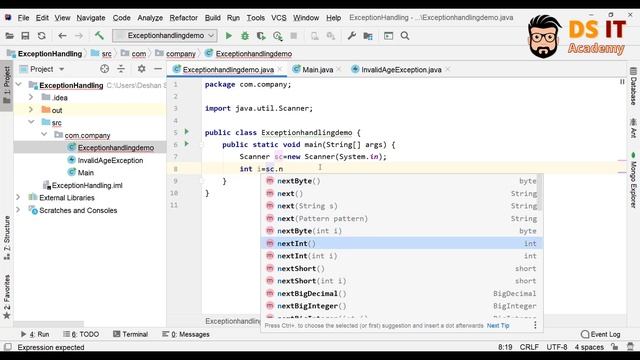The width and height of the screenshot is (640, 360).
Task: Click the Build project hammer icon
Action: 99,36
